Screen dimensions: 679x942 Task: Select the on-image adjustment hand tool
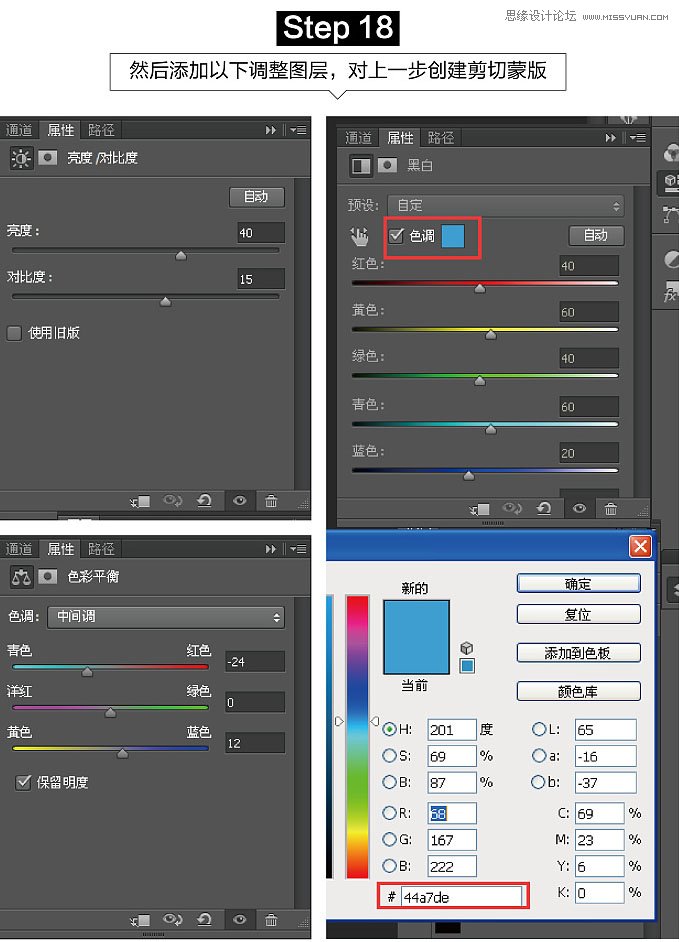(x=359, y=236)
